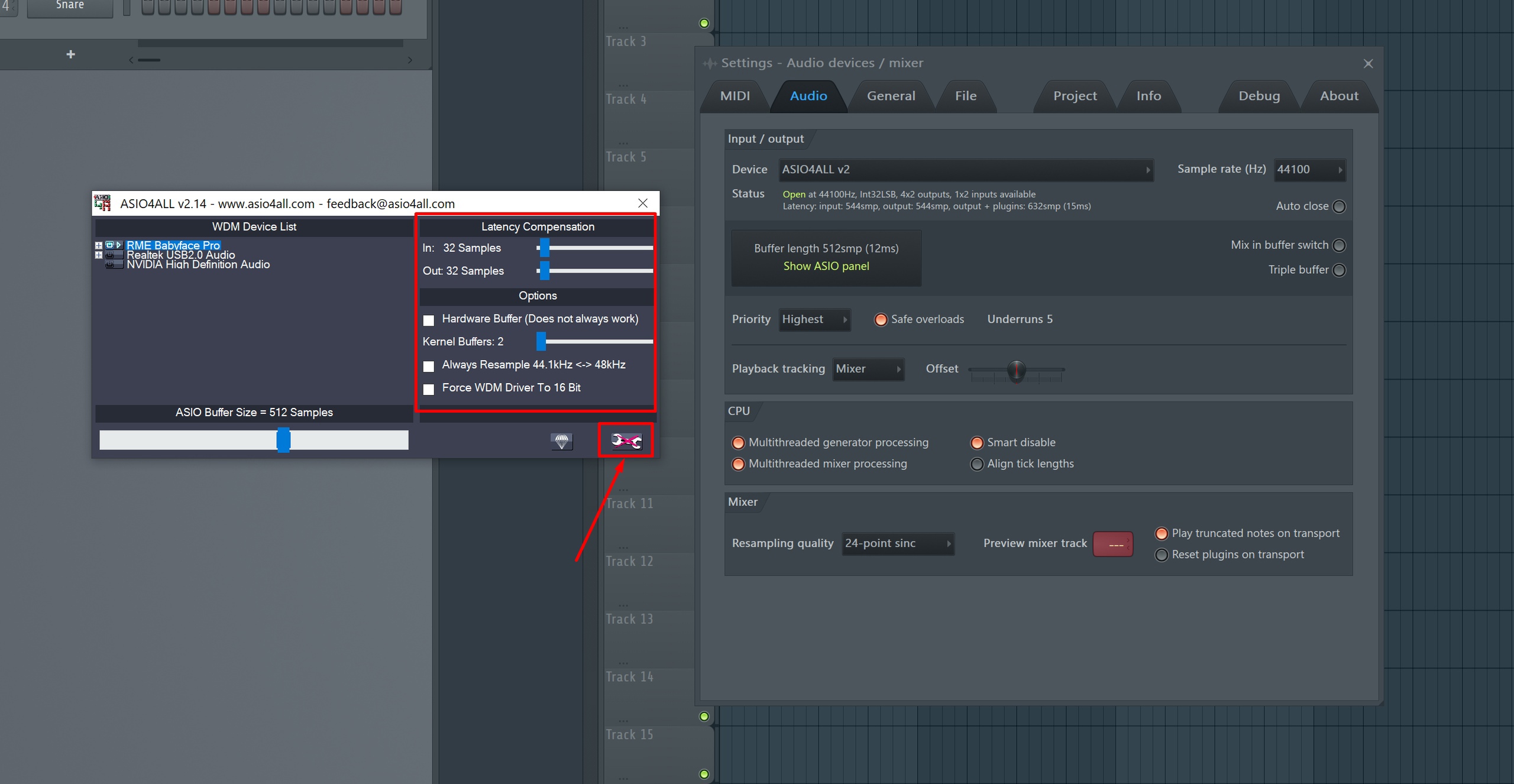This screenshot has width=1514, height=784.
Task: Add a new channel with plus button
Action: pos(70,54)
